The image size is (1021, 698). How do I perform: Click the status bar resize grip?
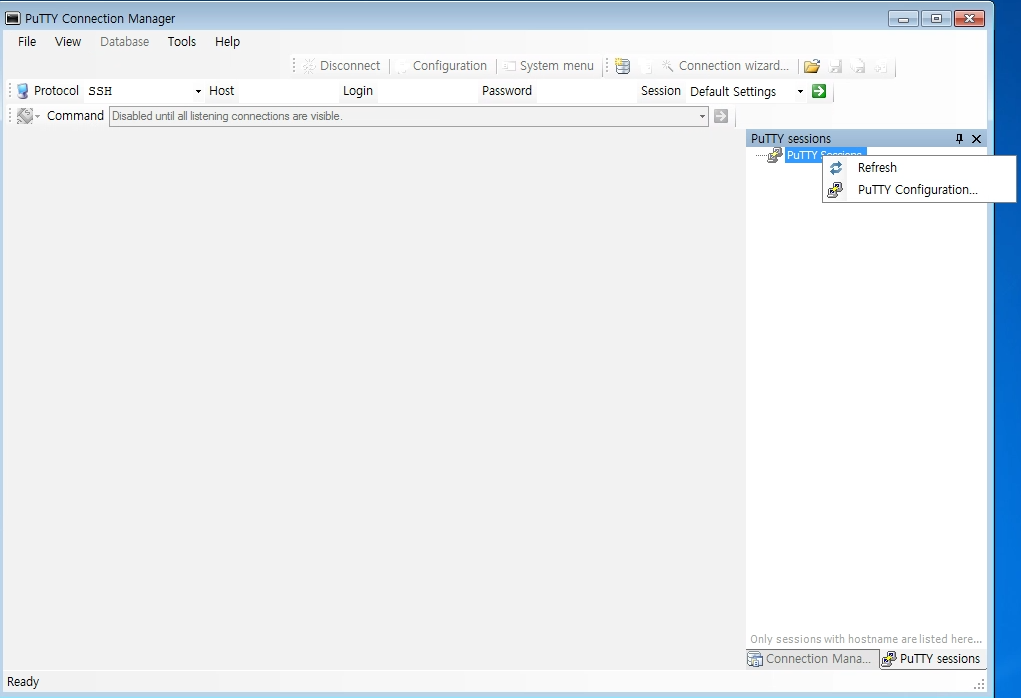pyautogui.click(x=979, y=684)
